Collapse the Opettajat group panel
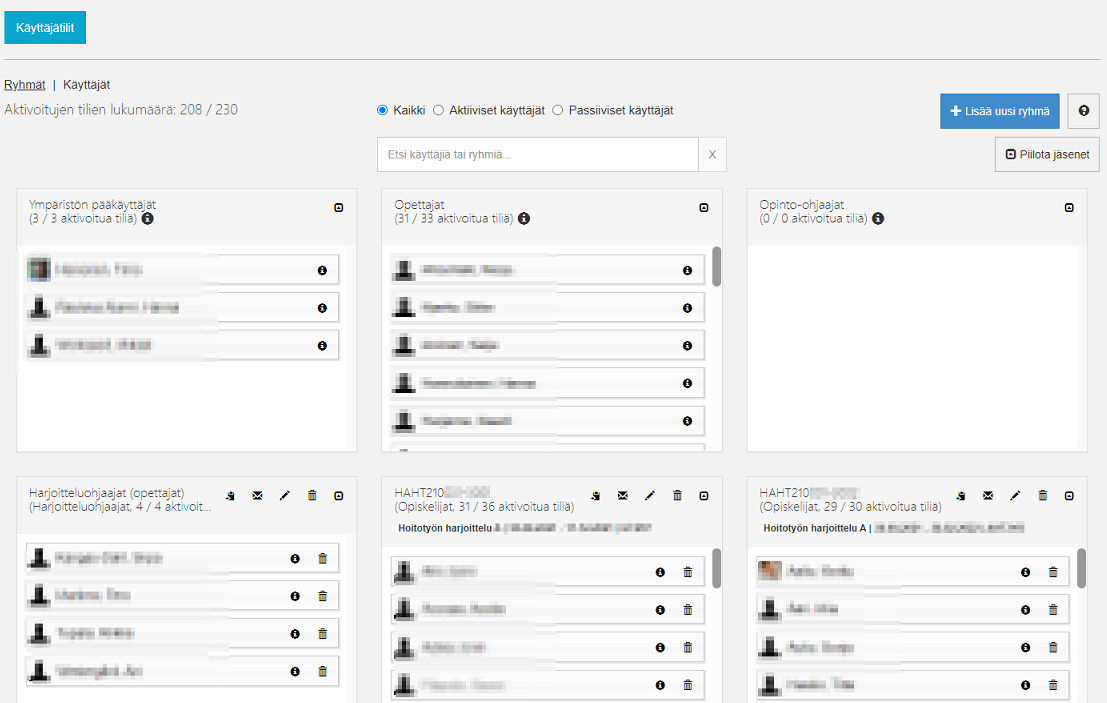 coord(704,208)
